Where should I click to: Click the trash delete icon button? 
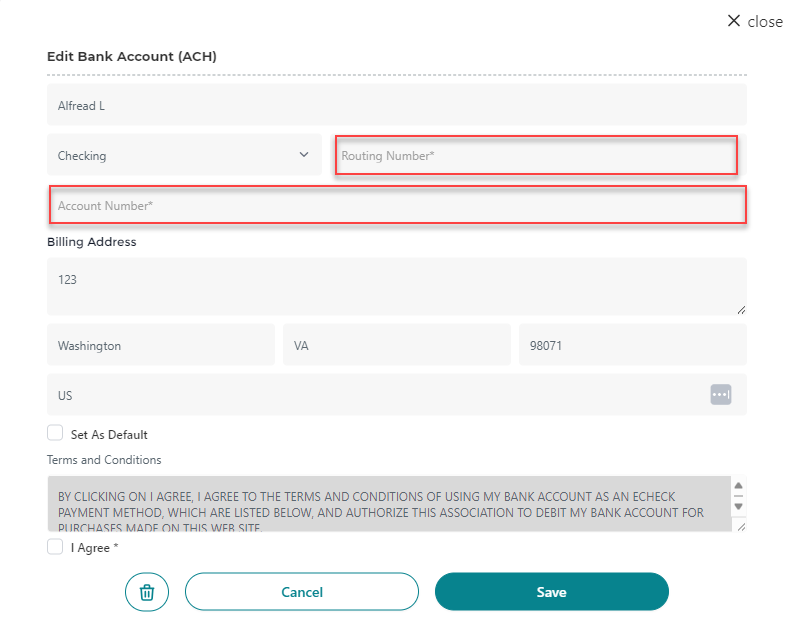click(147, 592)
